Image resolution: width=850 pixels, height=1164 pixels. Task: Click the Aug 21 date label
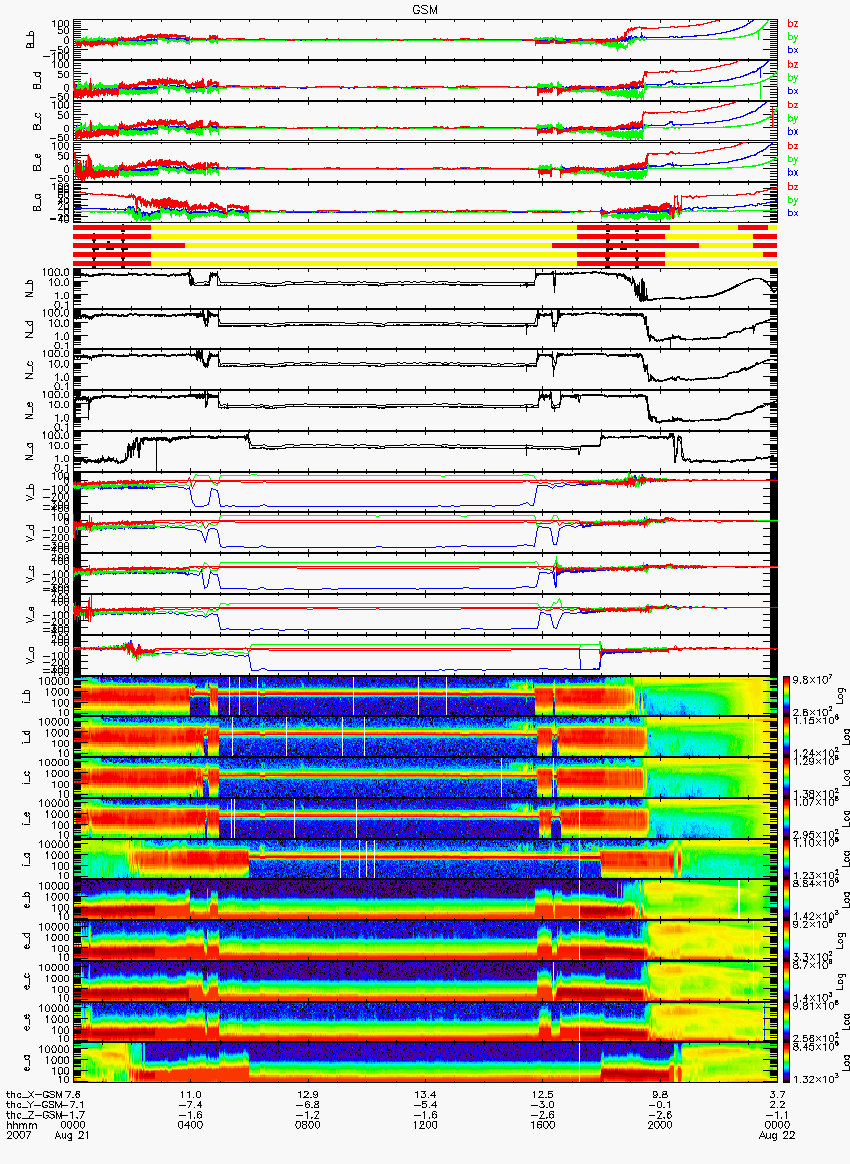tap(72, 1135)
